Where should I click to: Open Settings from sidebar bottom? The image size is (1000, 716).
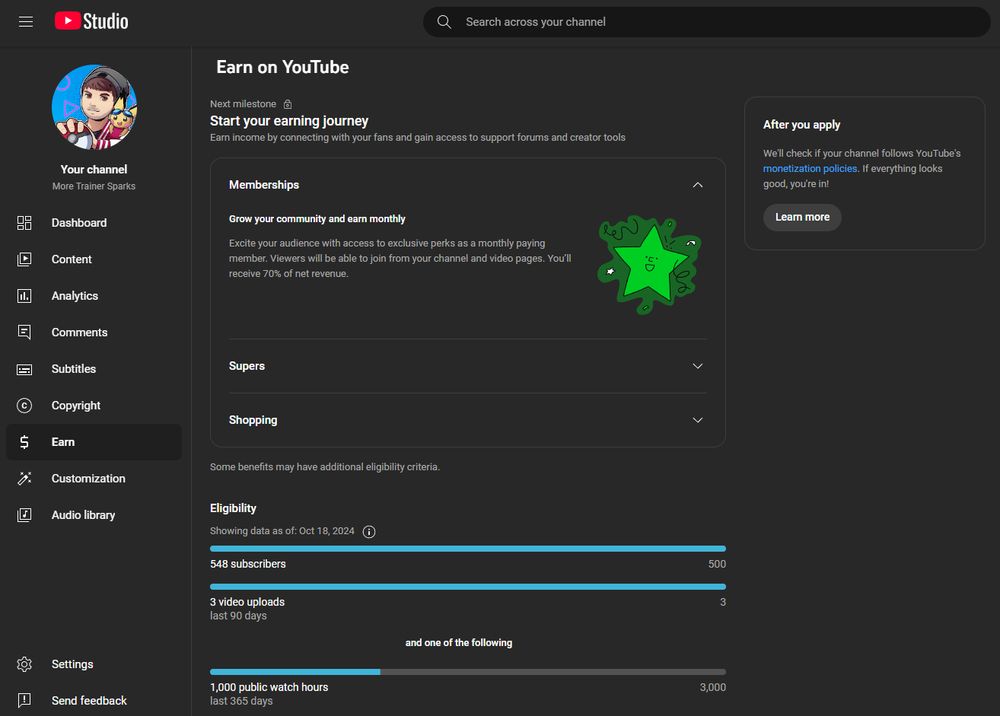click(94, 664)
